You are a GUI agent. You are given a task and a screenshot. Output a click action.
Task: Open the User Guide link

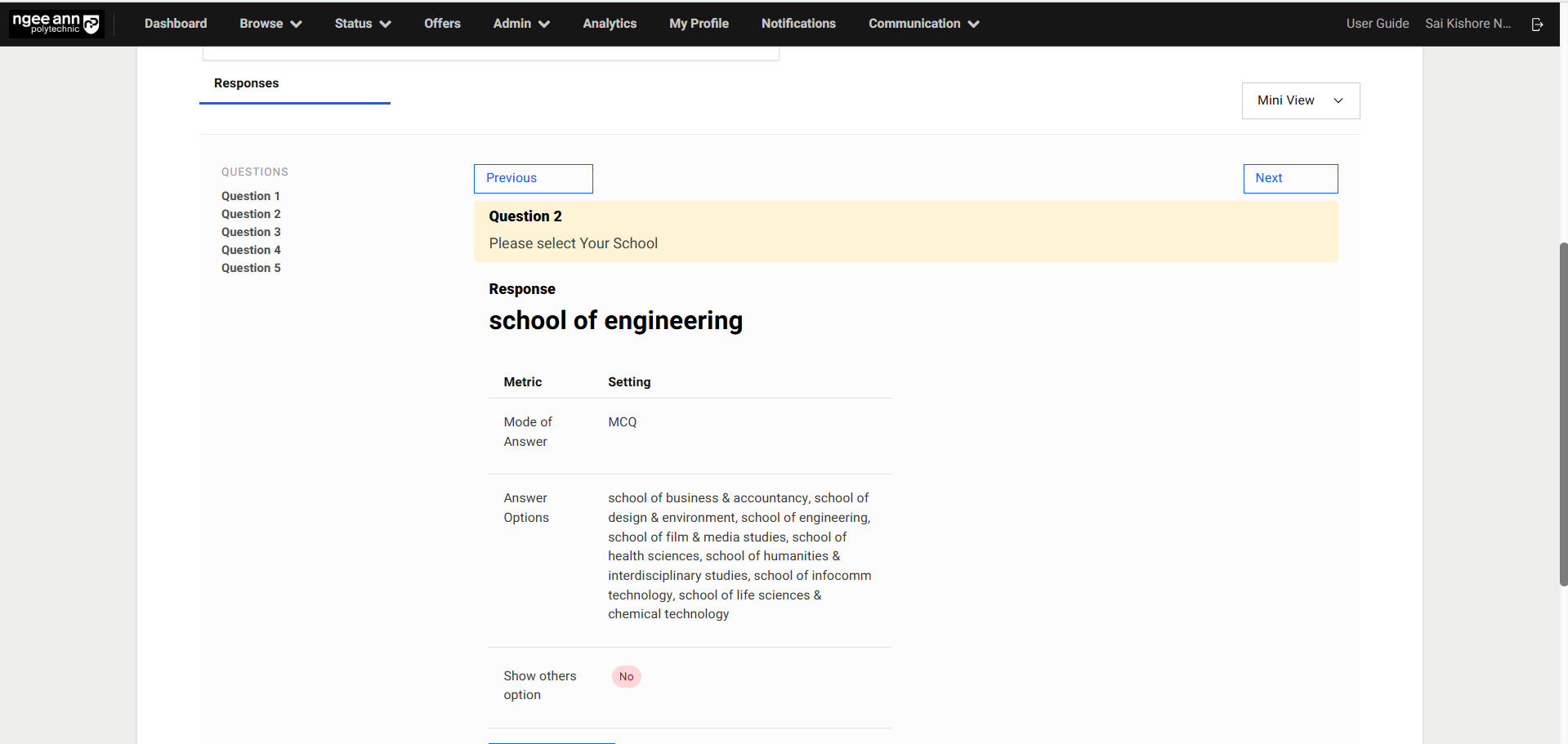1377,24
